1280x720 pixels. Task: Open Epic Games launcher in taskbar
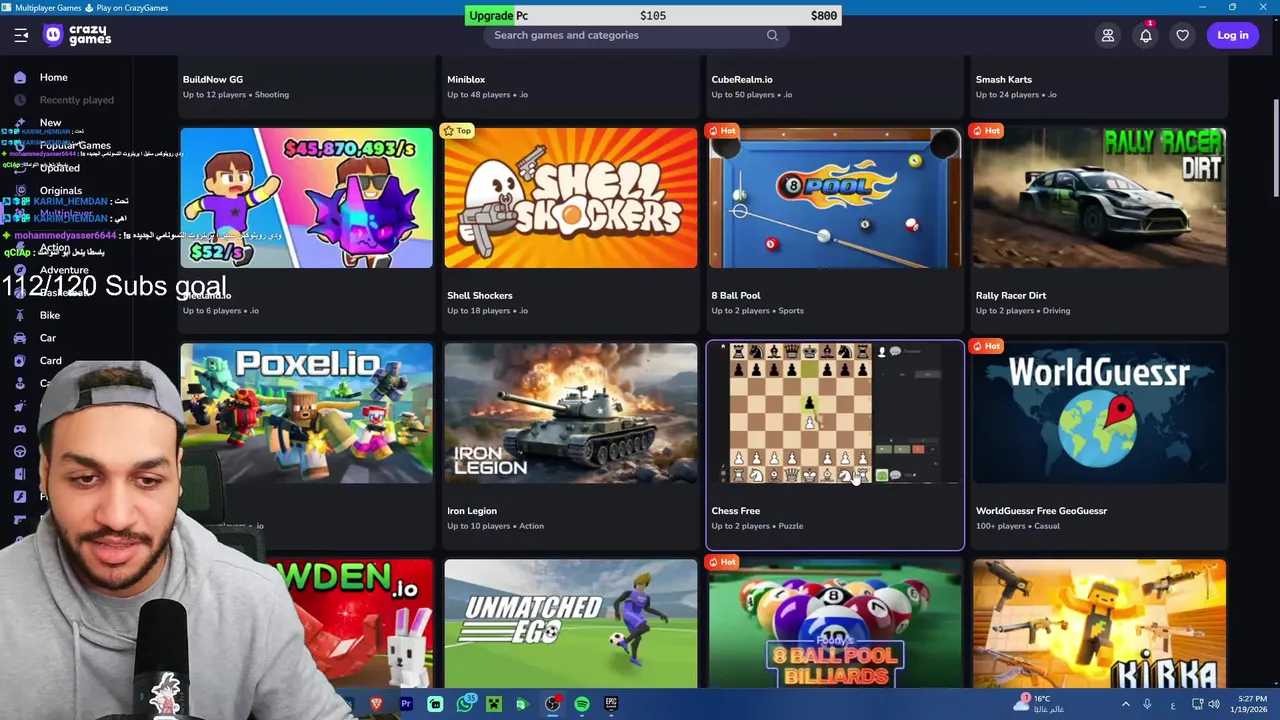tap(611, 704)
